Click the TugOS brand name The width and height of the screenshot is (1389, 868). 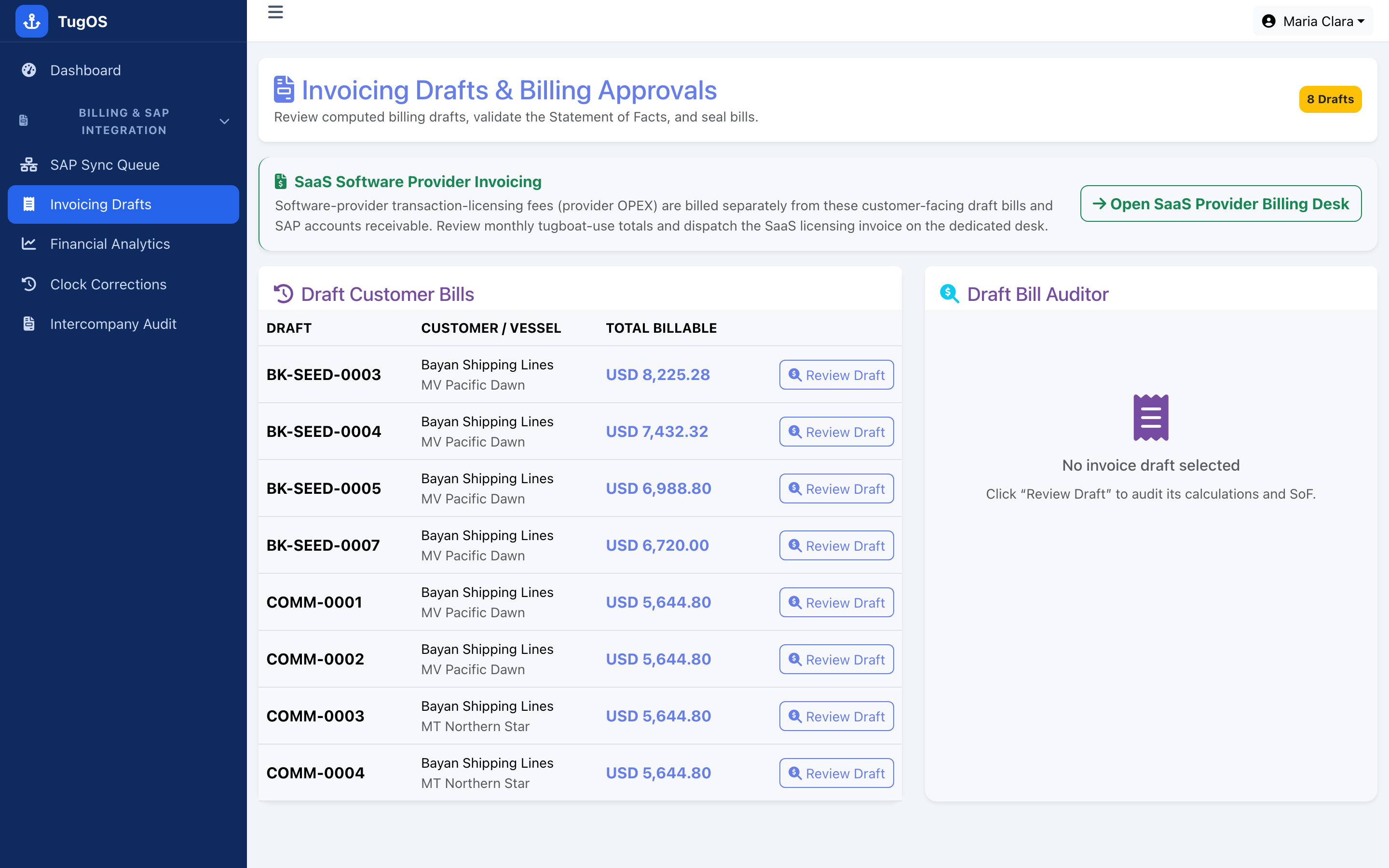[82, 21]
